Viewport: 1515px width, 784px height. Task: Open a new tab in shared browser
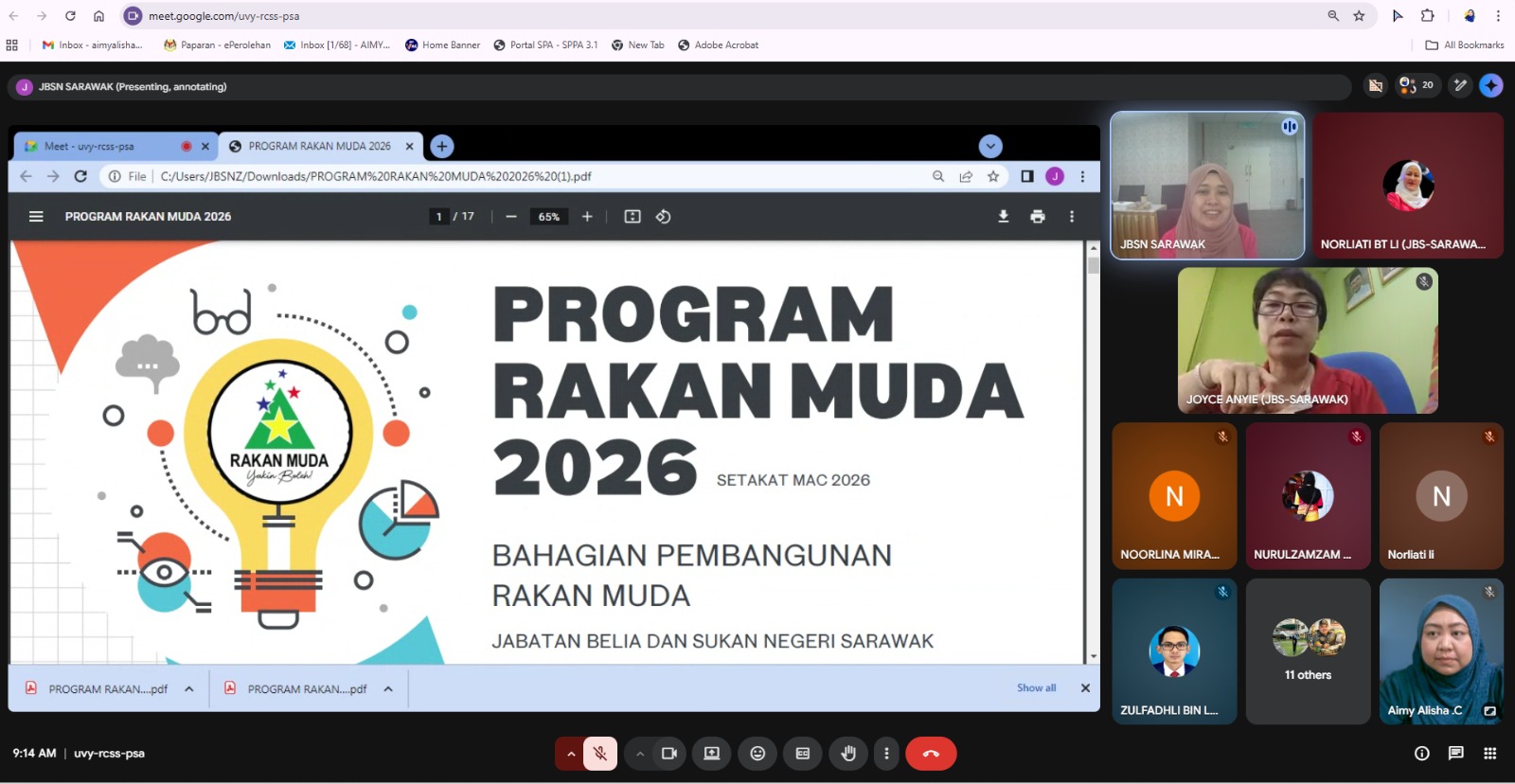click(441, 147)
